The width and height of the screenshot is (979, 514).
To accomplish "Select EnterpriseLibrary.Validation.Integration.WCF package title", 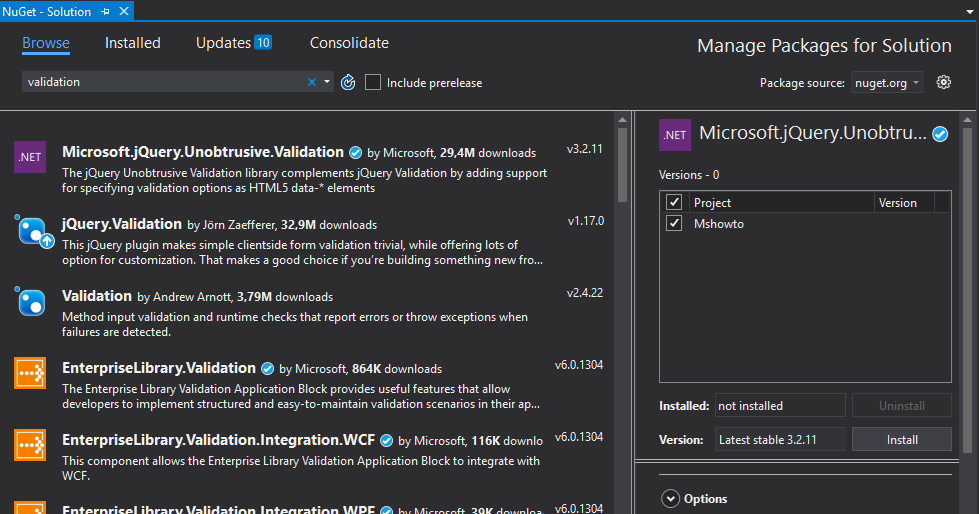I will [x=219, y=440].
